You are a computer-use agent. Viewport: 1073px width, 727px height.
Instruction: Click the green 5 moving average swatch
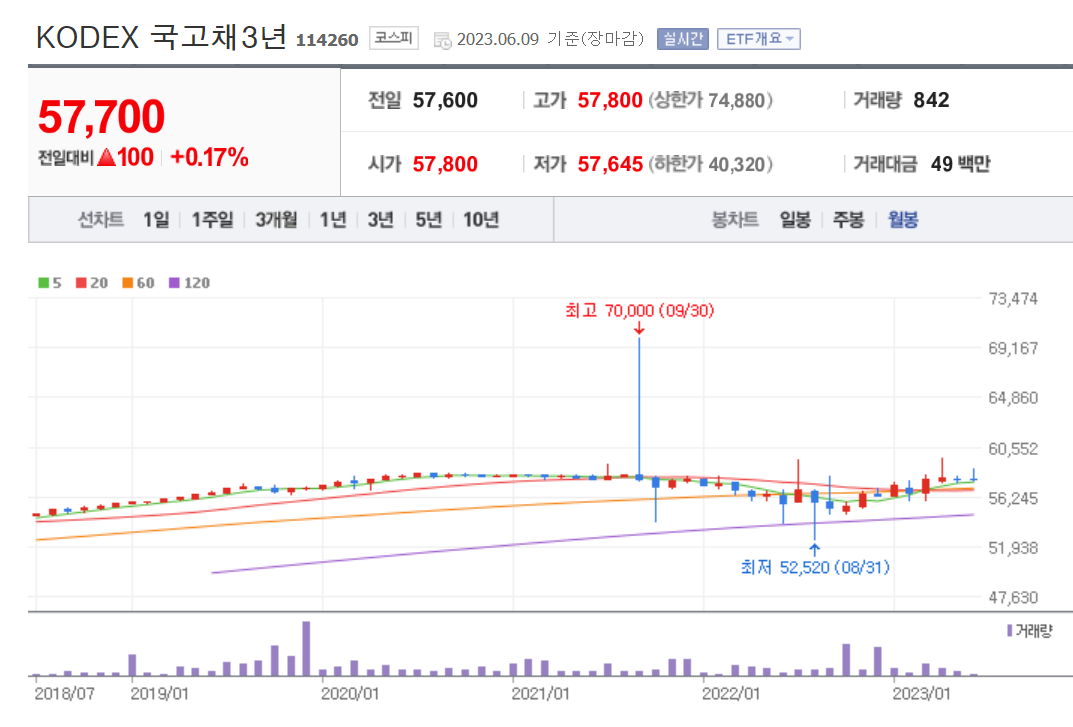(x=44, y=283)
